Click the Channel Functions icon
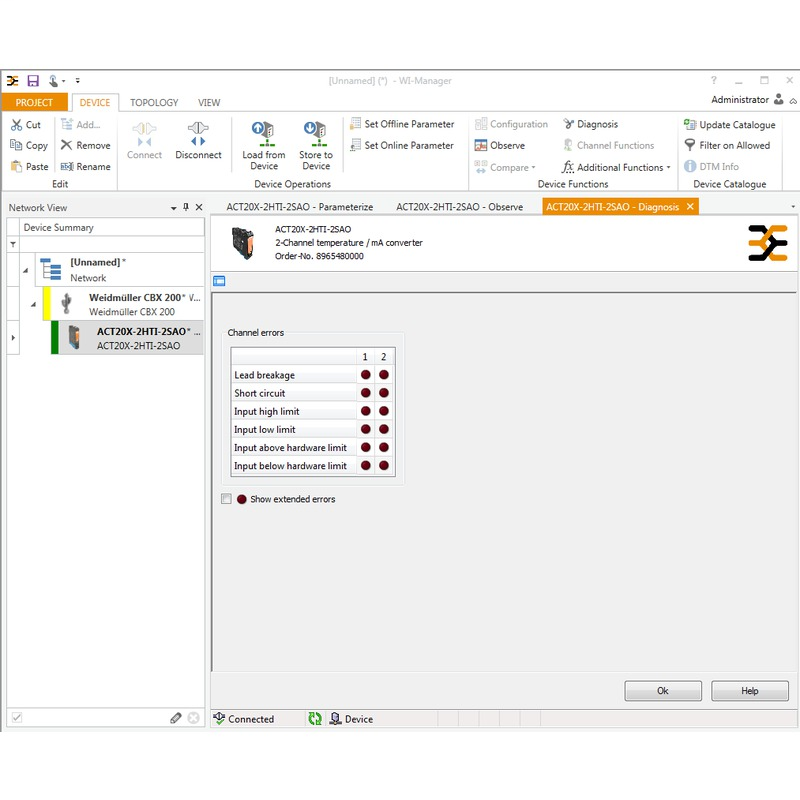Image resolution: width=800 pixels, height=800 pixels. 568,145
